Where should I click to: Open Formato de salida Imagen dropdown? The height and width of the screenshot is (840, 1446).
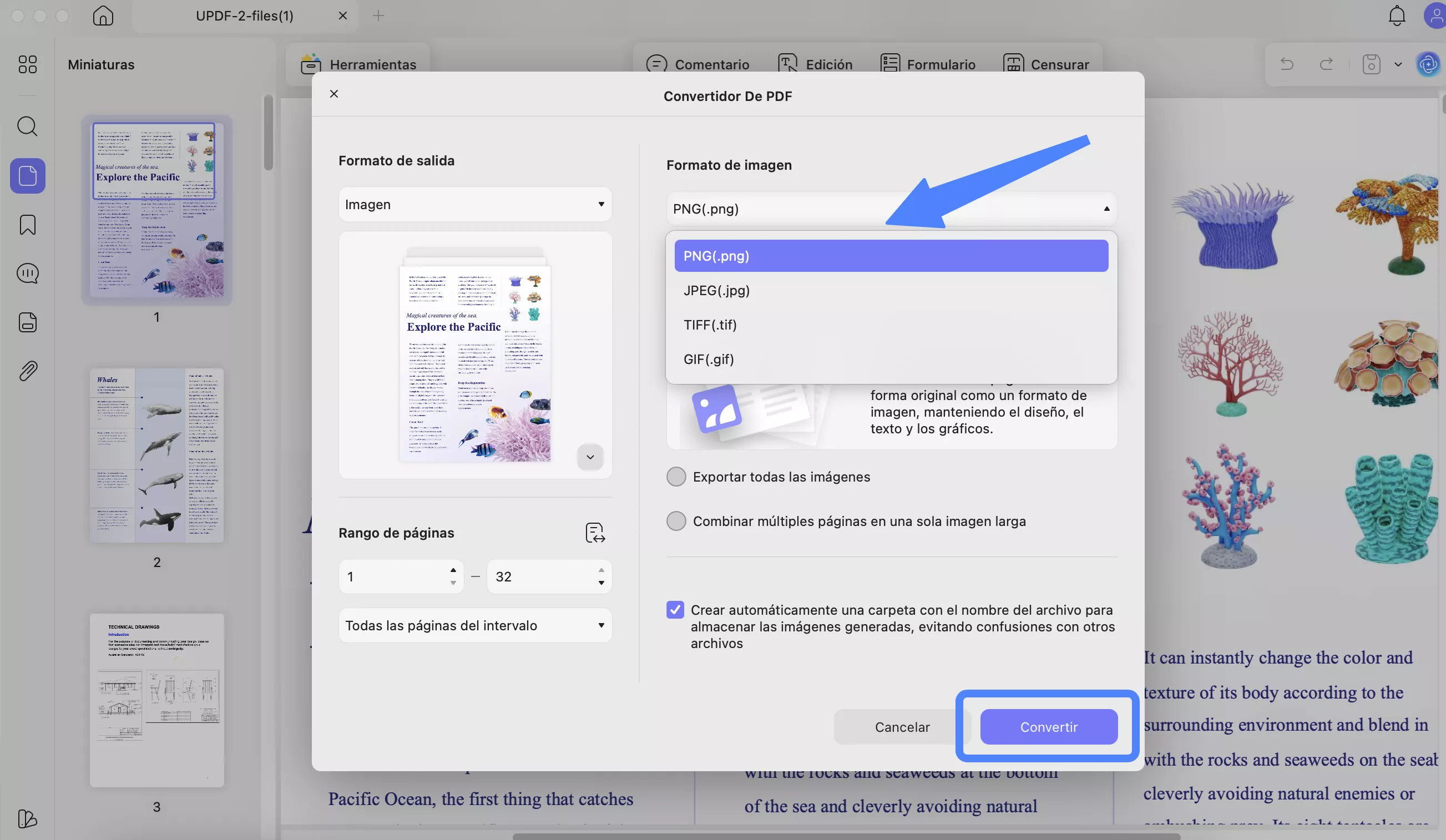point(474,204)
